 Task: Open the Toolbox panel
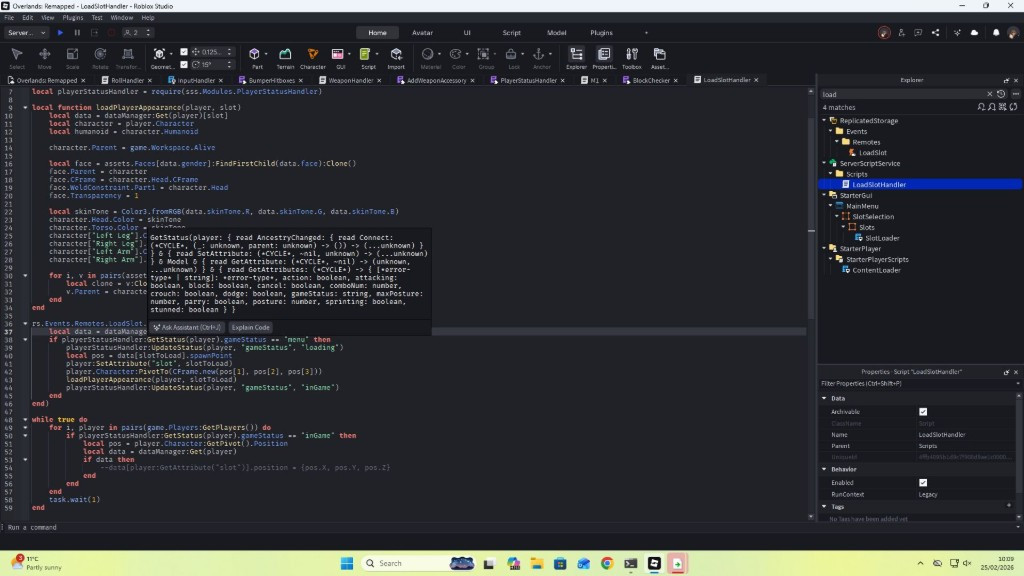point(631,56)
